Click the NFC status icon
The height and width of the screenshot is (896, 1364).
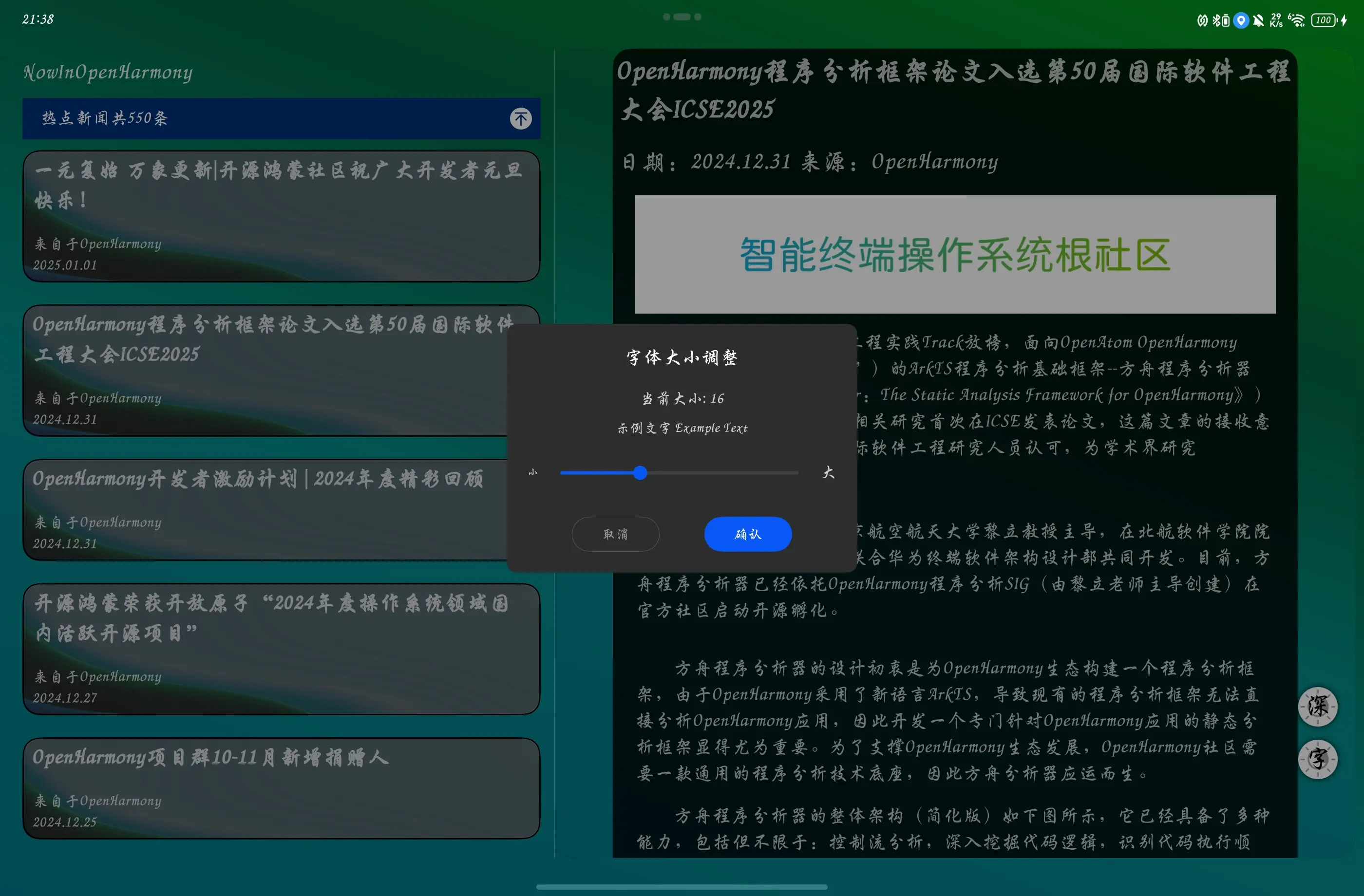click(x=1202, y=20)
